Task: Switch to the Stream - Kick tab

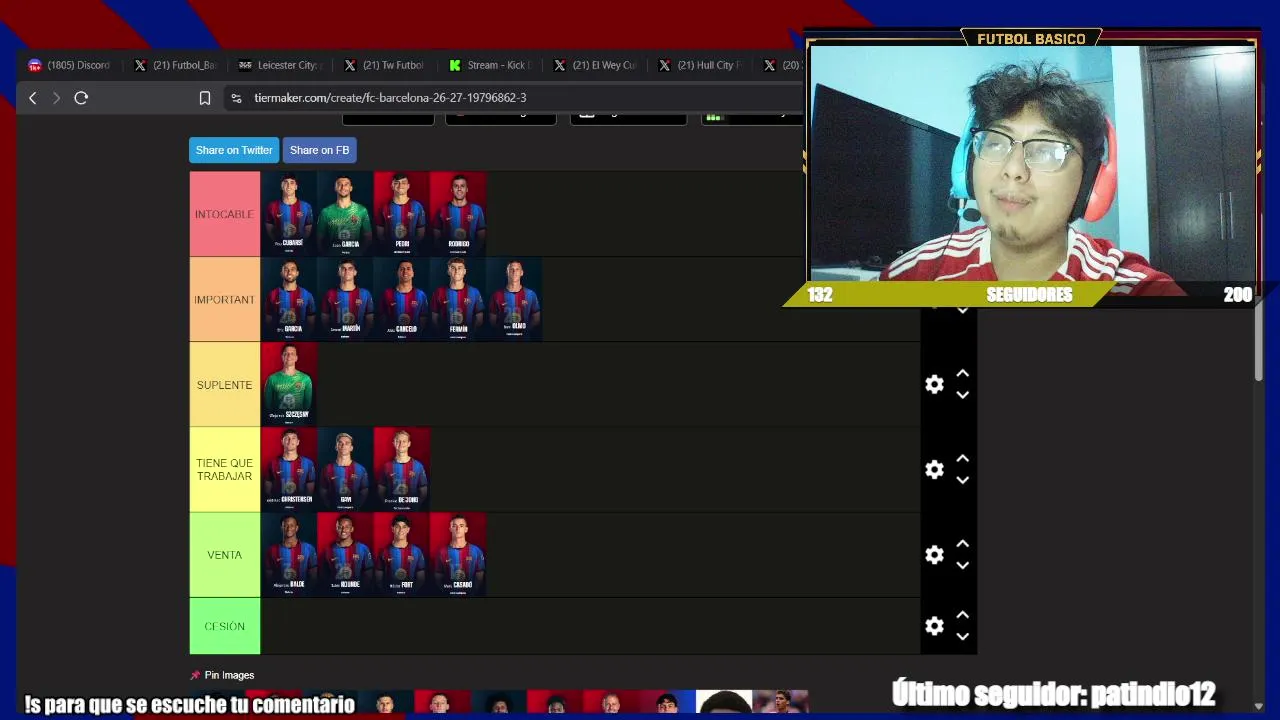Action: 490,65
